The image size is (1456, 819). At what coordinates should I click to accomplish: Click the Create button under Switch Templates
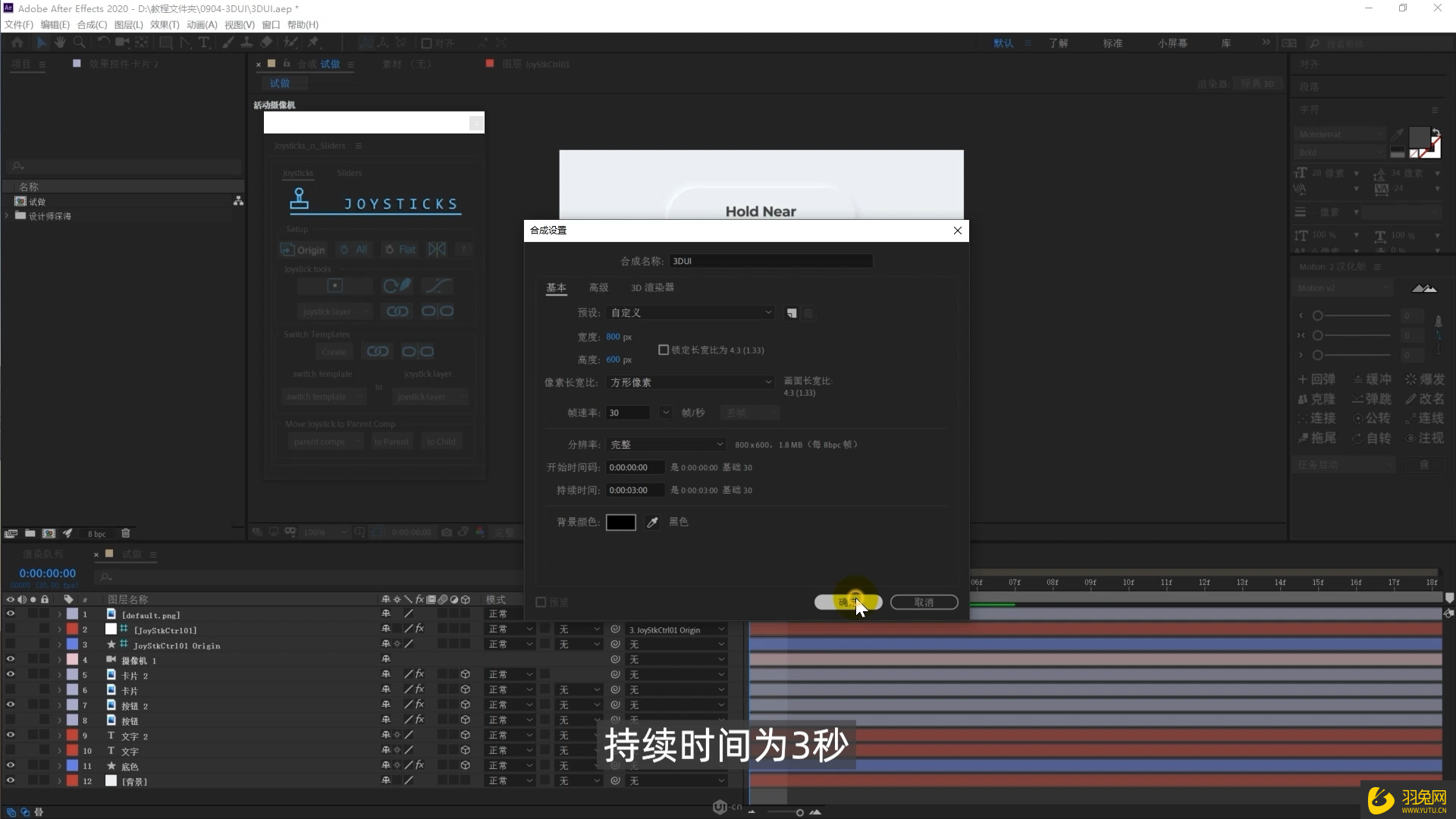pos(334,351)
